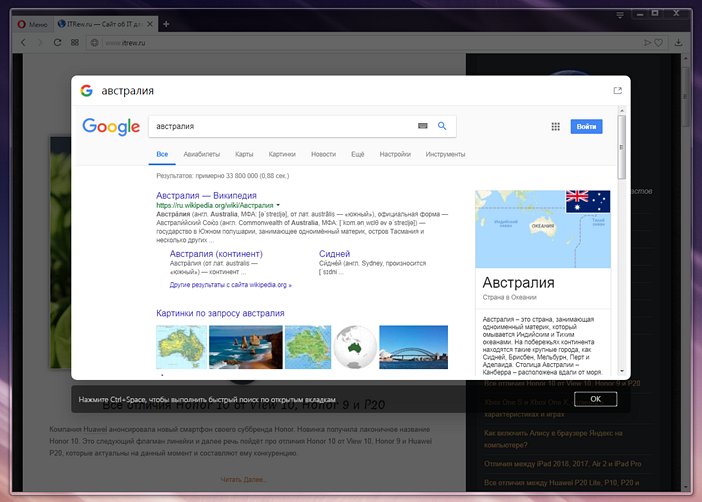Click the send-to-flow arrow icon in address bar
The image size is (702, 502).
pyautogui.click(x=647, y=43)
